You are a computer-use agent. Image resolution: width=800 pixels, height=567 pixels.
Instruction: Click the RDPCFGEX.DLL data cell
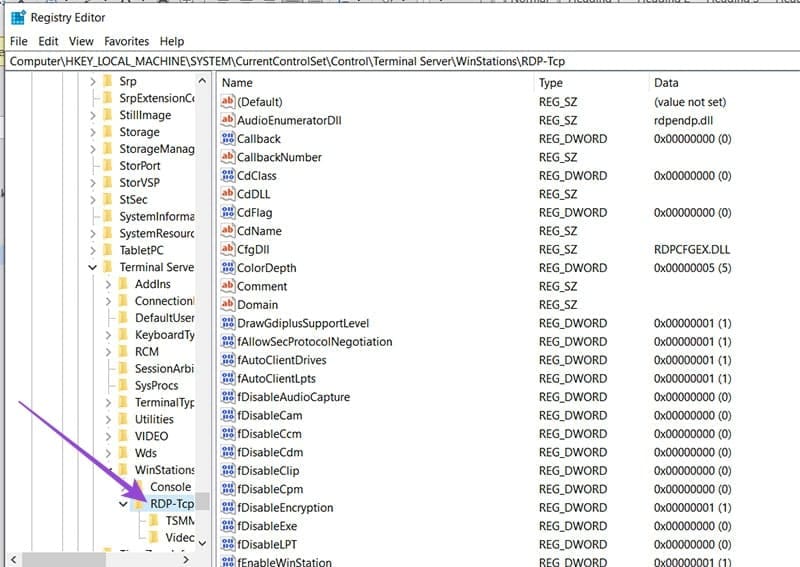tap(691, 250)
